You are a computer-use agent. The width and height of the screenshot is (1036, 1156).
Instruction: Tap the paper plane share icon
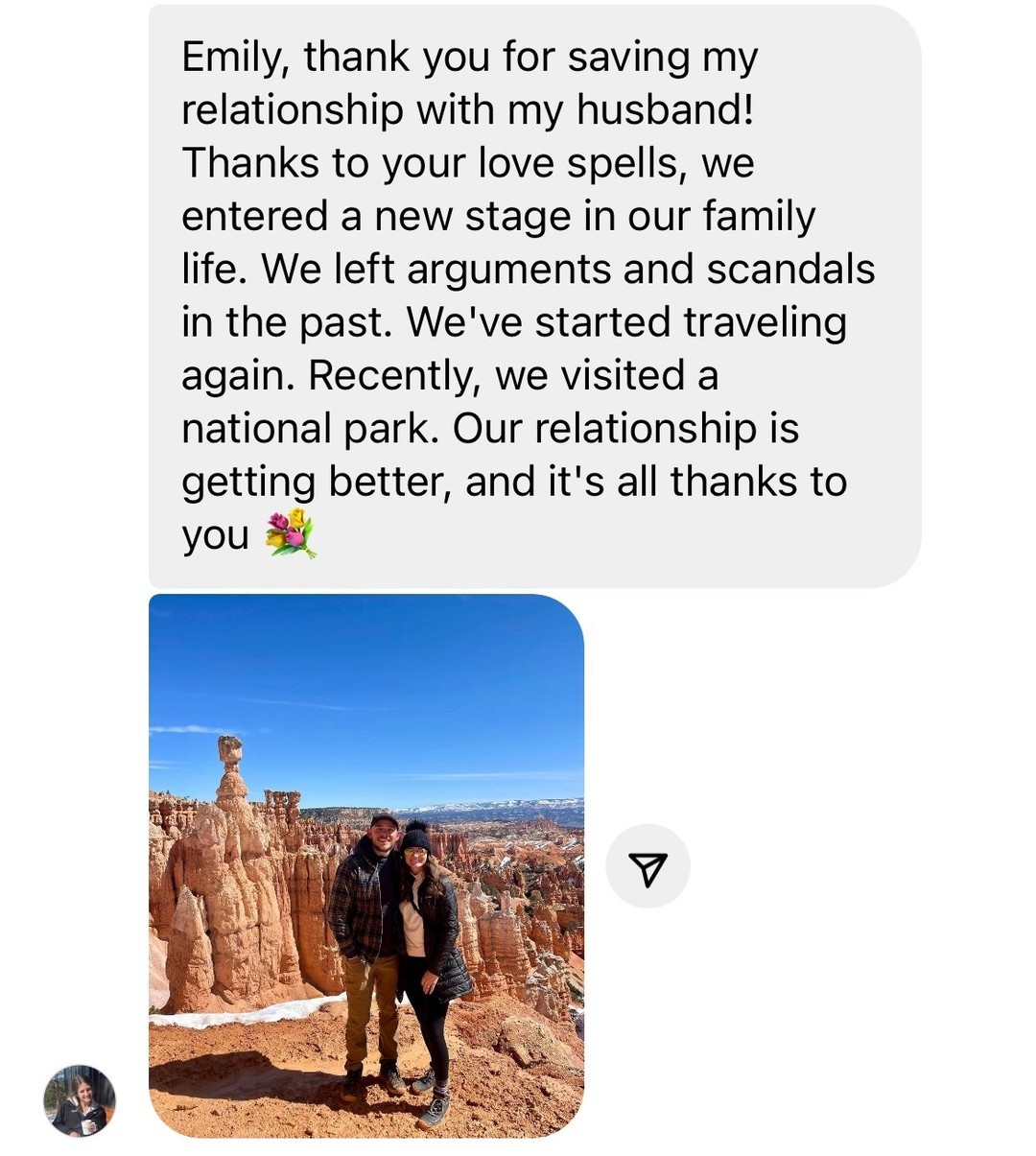point(647,866)
